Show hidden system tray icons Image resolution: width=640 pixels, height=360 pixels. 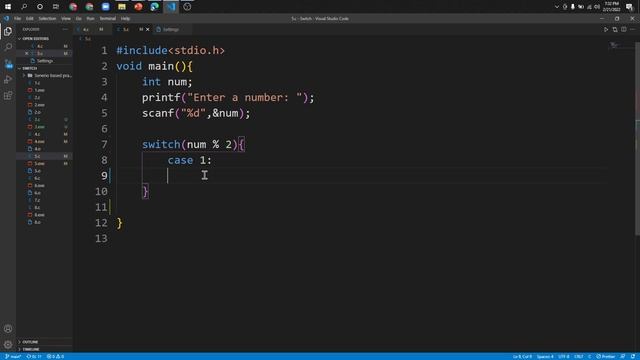pyautogui.click(x=557, y=7)
